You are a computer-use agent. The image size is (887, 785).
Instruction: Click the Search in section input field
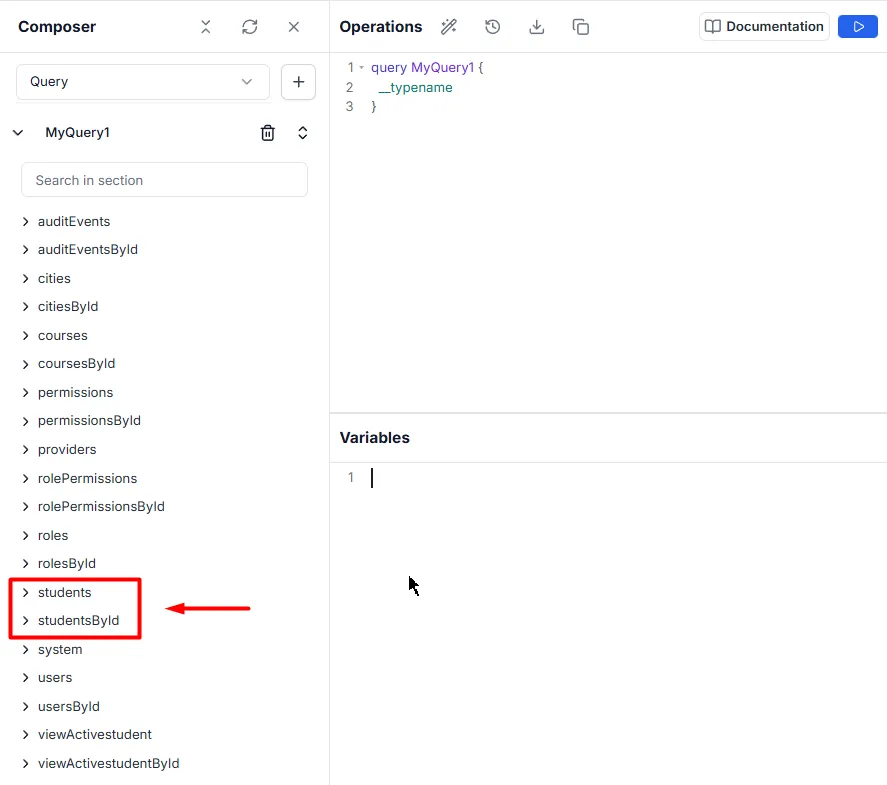(x=164, y=180)
